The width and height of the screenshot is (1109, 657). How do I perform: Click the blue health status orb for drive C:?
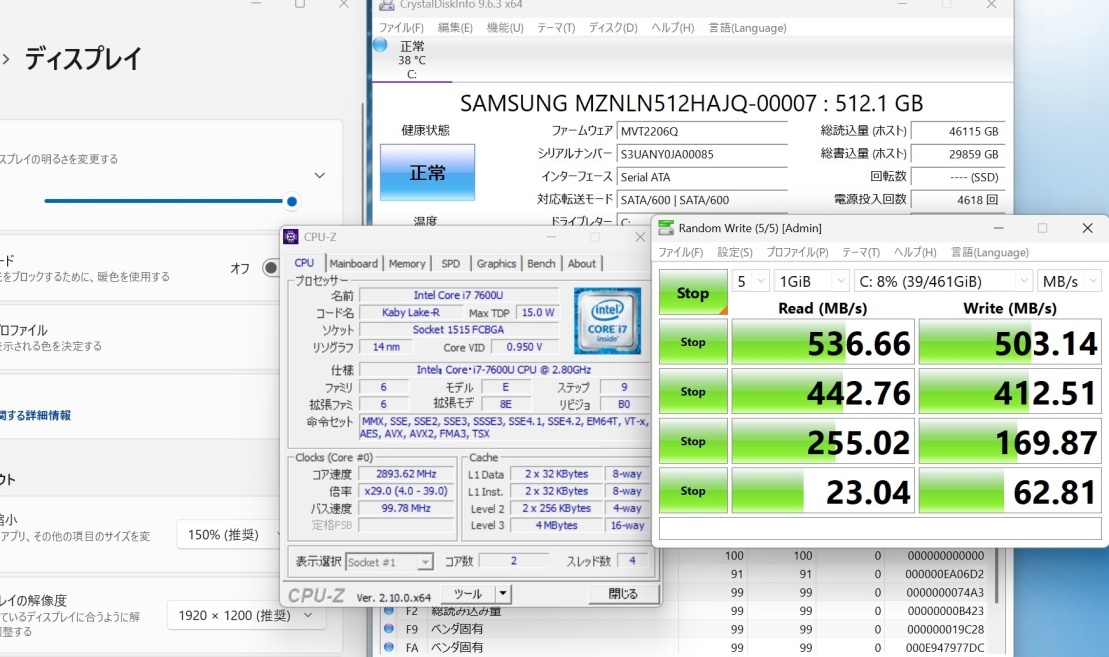click(x=381, y=45)
